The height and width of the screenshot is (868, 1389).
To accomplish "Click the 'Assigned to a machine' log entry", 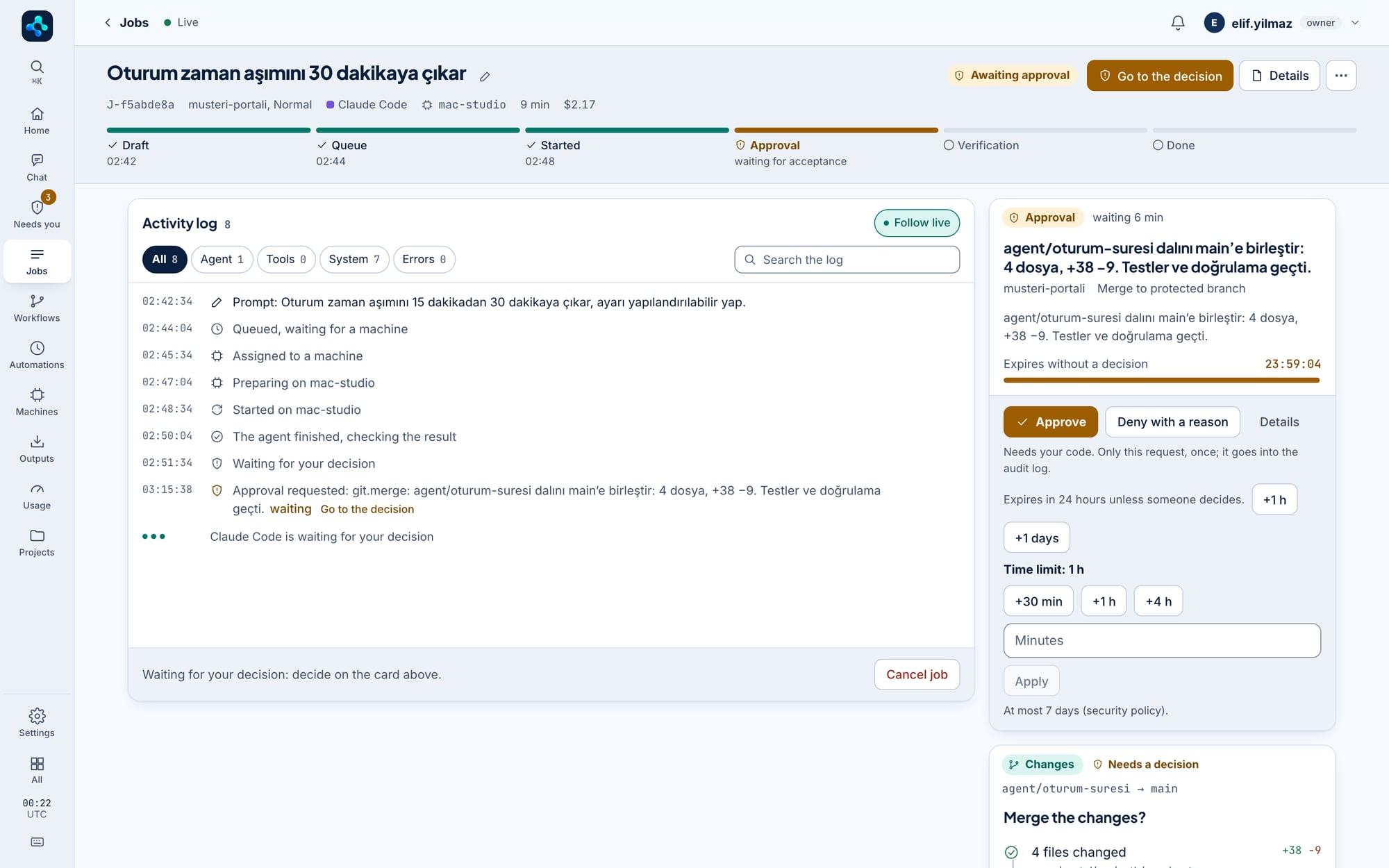I will [x=297, y=356].
